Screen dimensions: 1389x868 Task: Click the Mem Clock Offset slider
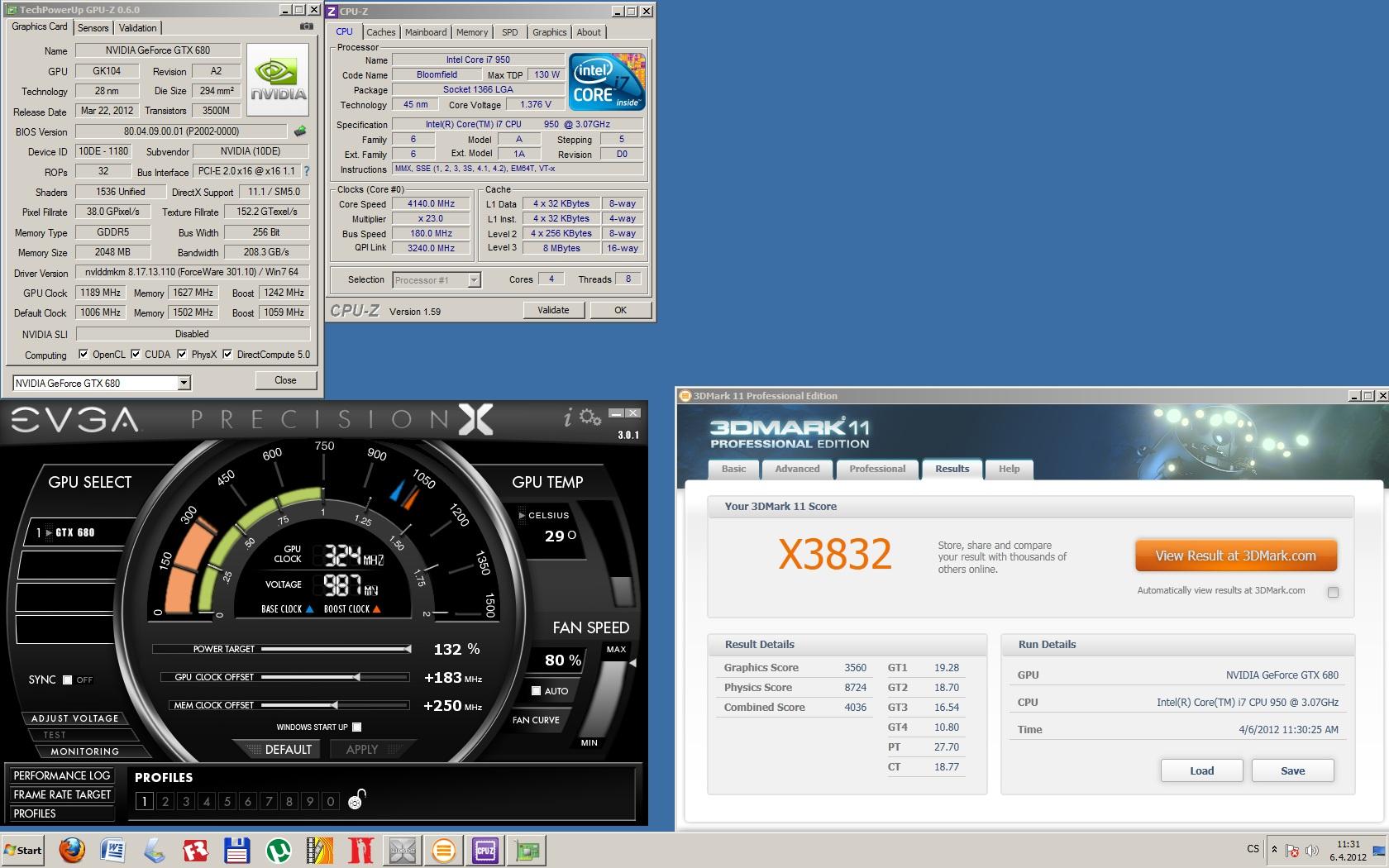tap(335, 705)
